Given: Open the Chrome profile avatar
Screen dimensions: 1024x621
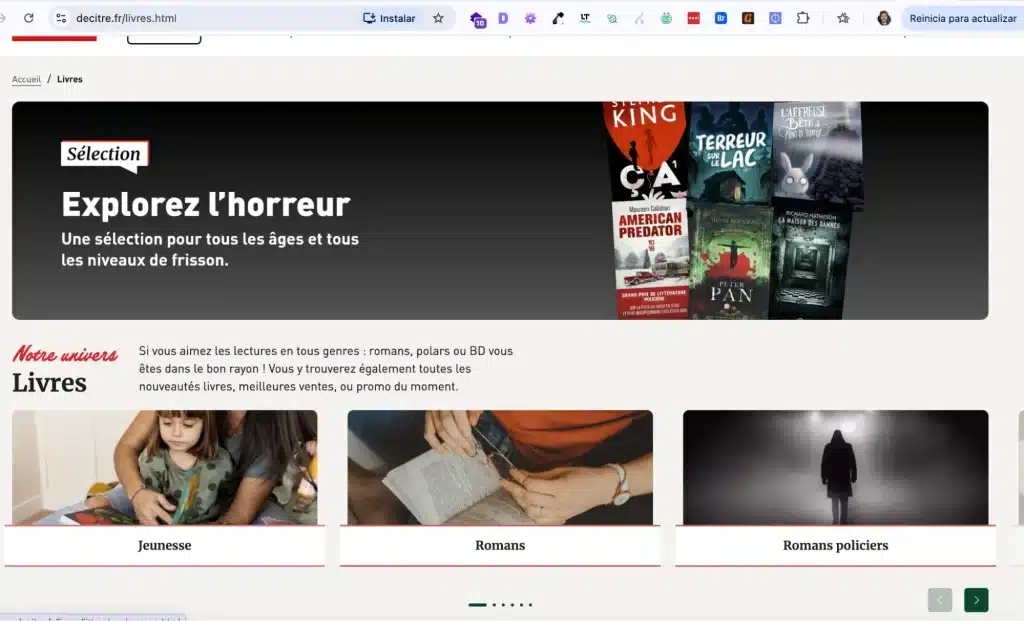Looking at the screenshot, I should click(884, 18).
